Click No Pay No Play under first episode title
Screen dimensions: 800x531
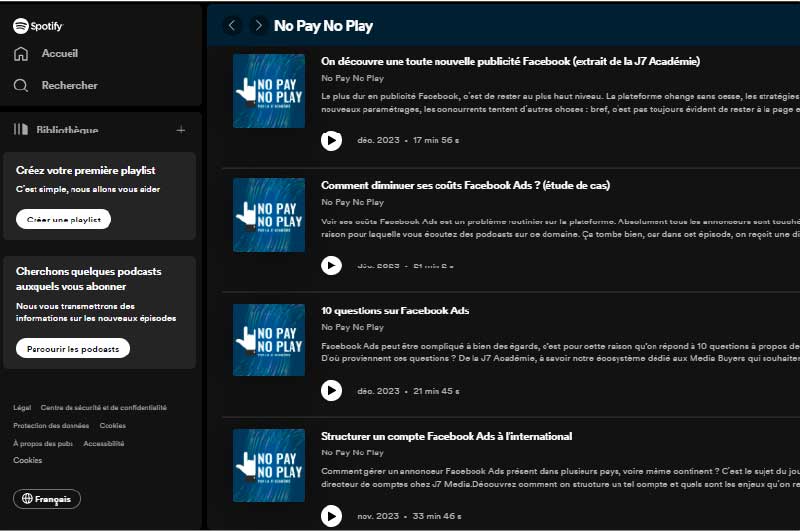[x=353, y=78]
